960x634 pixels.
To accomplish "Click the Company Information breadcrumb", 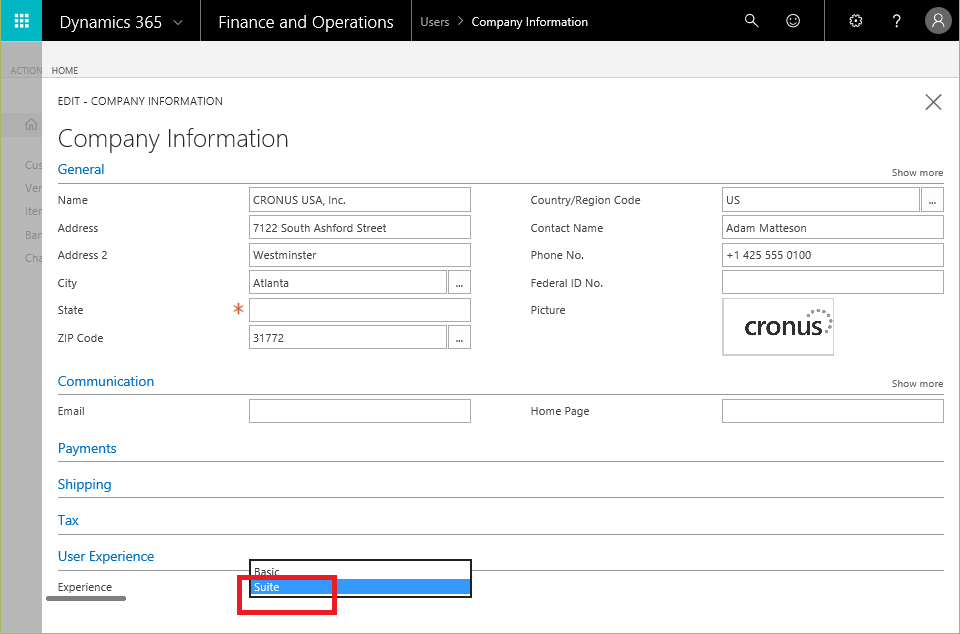I will (x=530, y=22).
